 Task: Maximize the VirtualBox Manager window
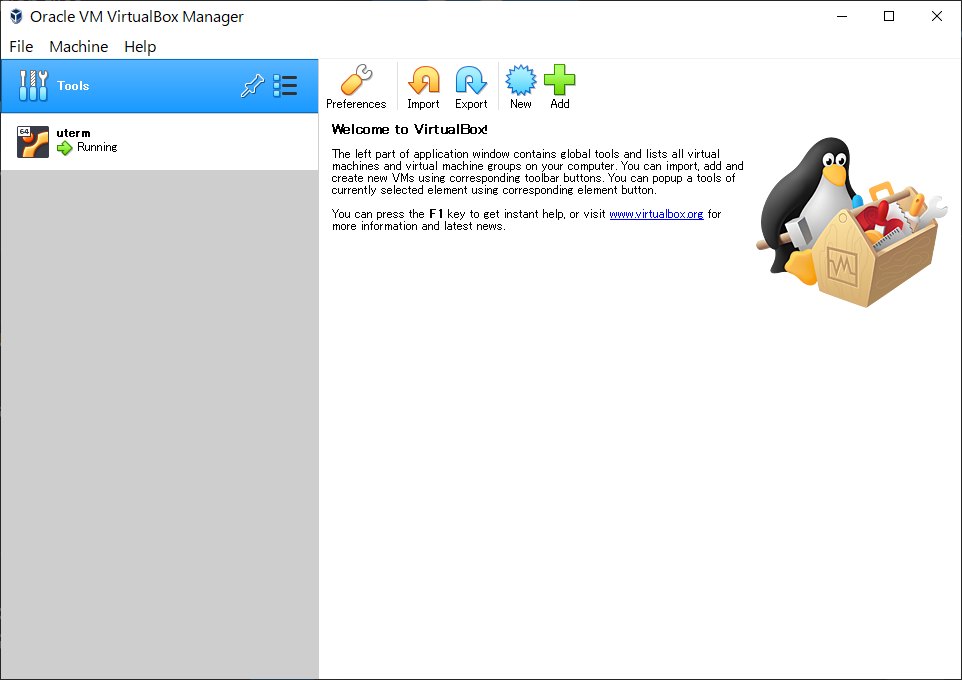tap(888, 17)
